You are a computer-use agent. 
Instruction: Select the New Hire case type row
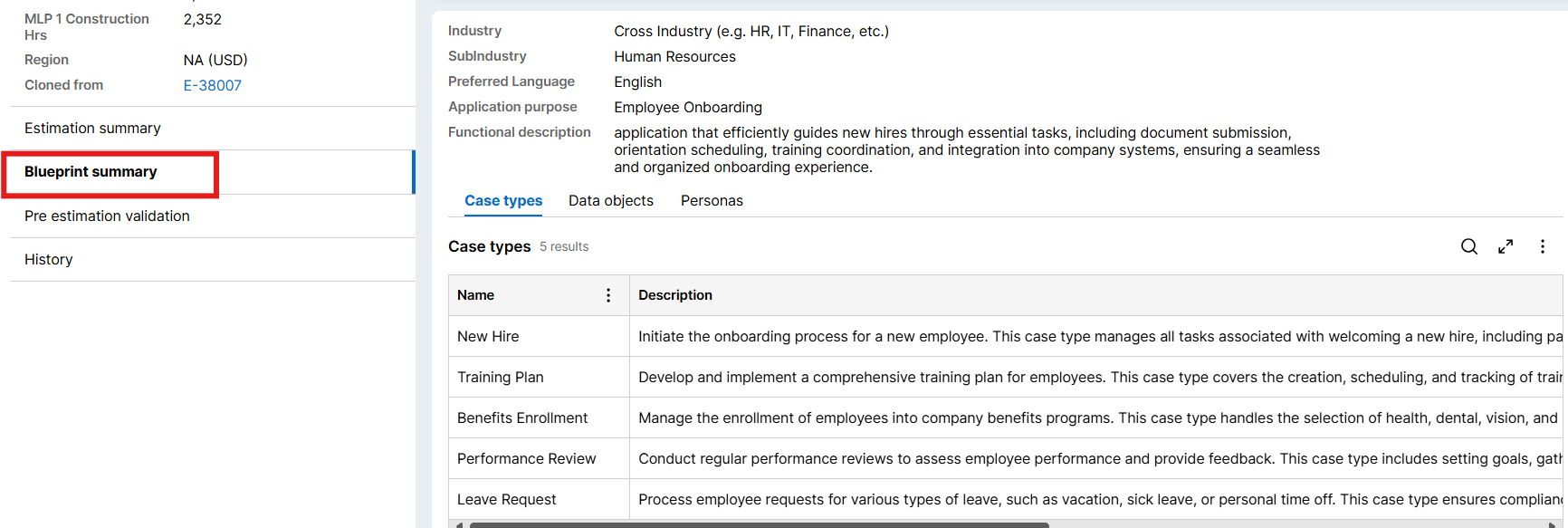(x=489, y=337)
